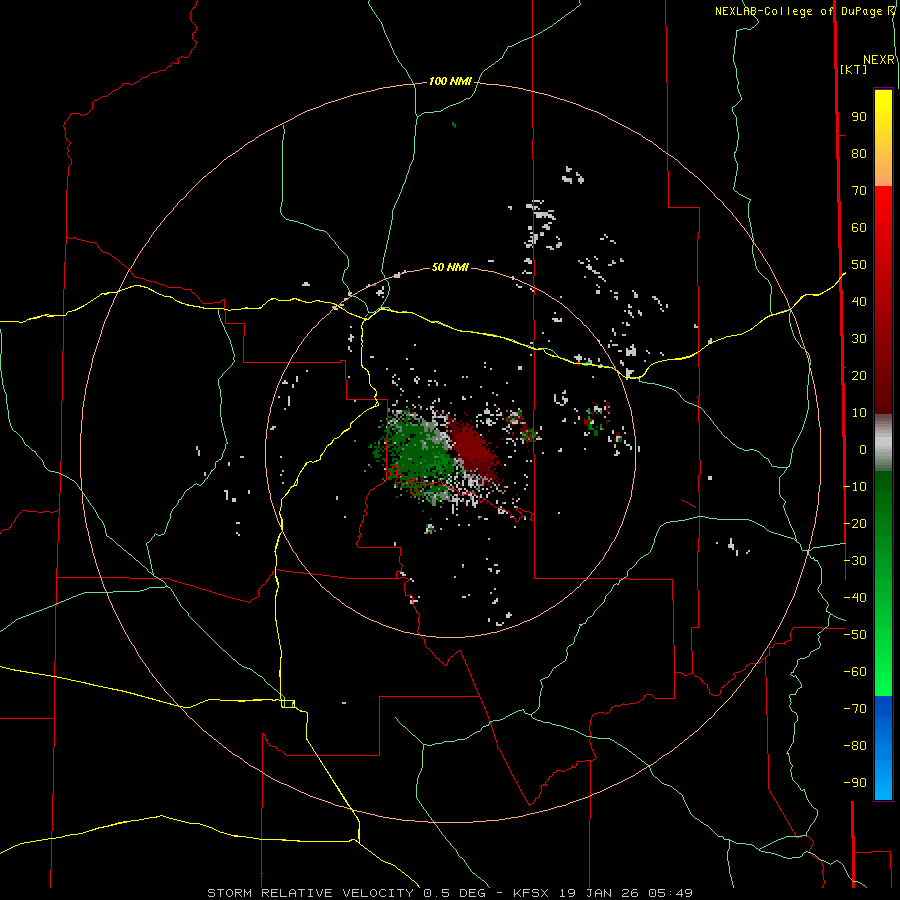Pick the gray zero-velocity segment of color bar
Image resolution: width=900 pixels, height=900 pixels.
pyautogui.click(x=883, y=443)
